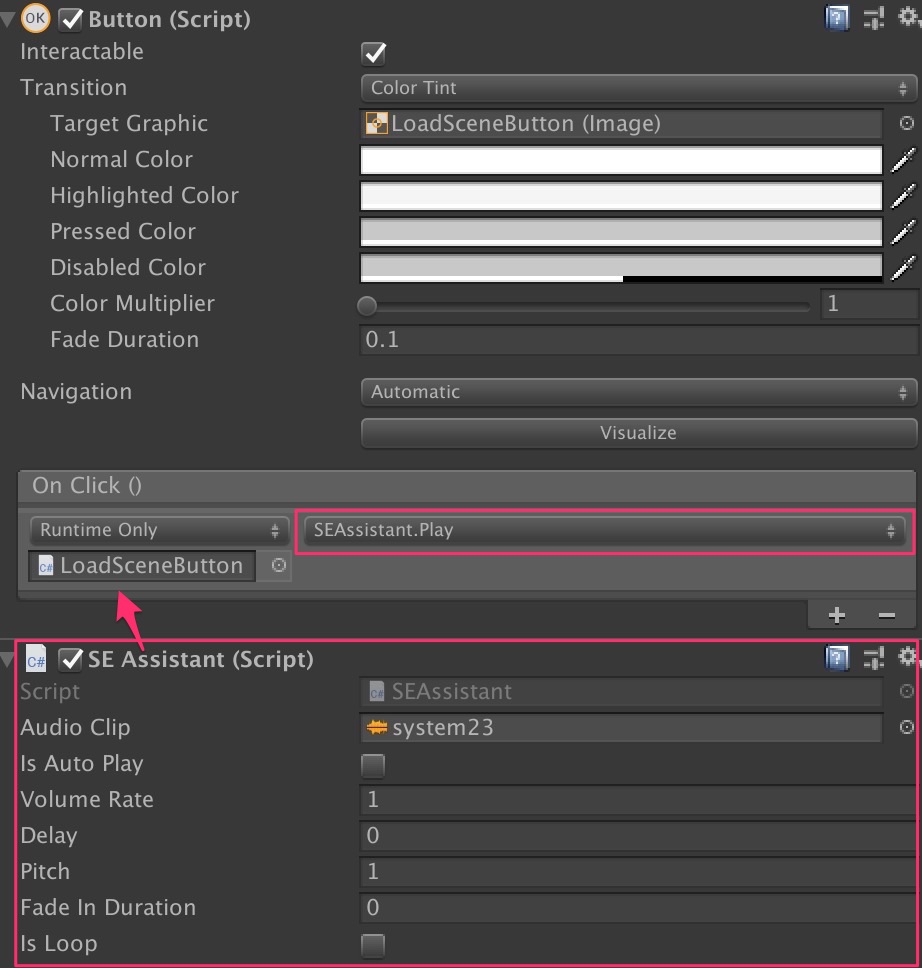The width and height of the screenshot is (922, 968).
Task: Open SE Assistant preset selector icon
Action: tap(874, 658)
